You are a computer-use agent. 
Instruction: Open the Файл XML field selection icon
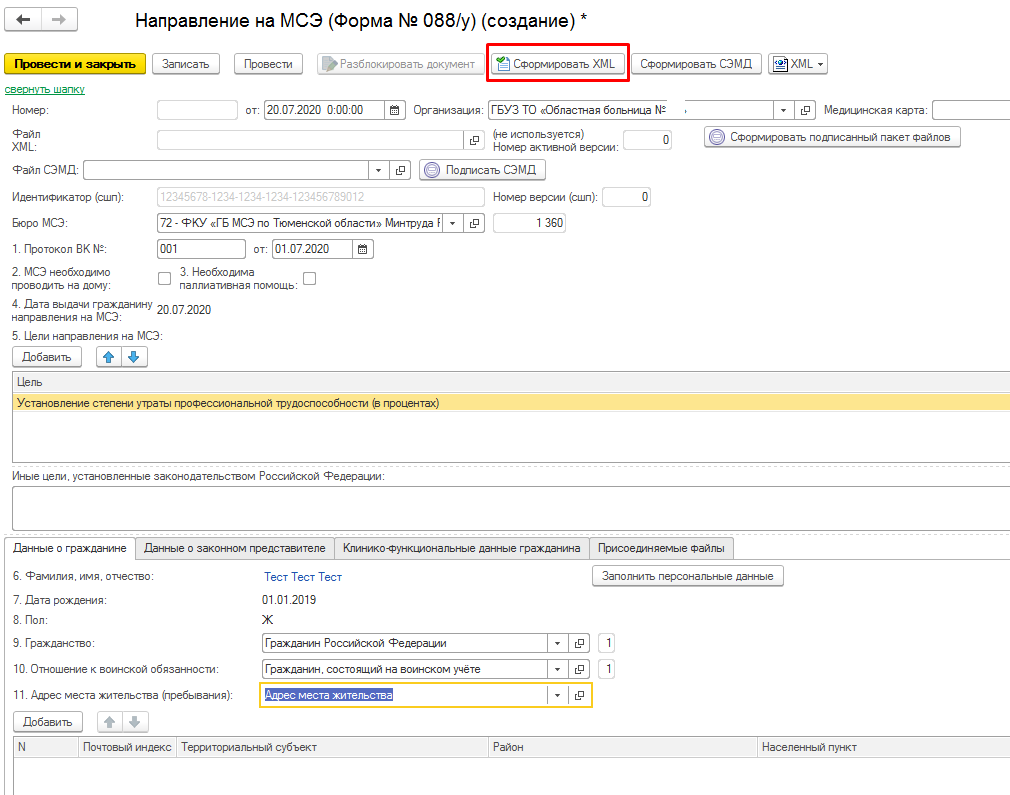point(475,140)
